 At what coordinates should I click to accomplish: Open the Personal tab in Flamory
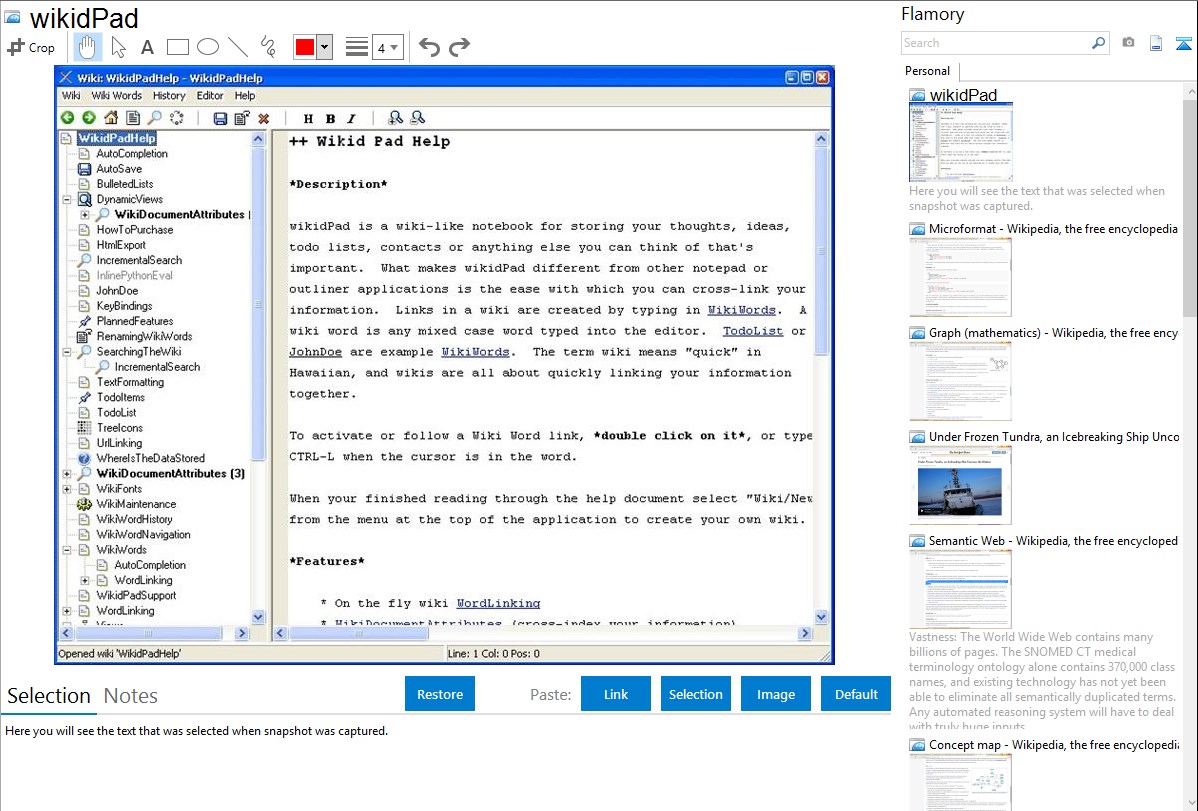click(x=928, y=71)
